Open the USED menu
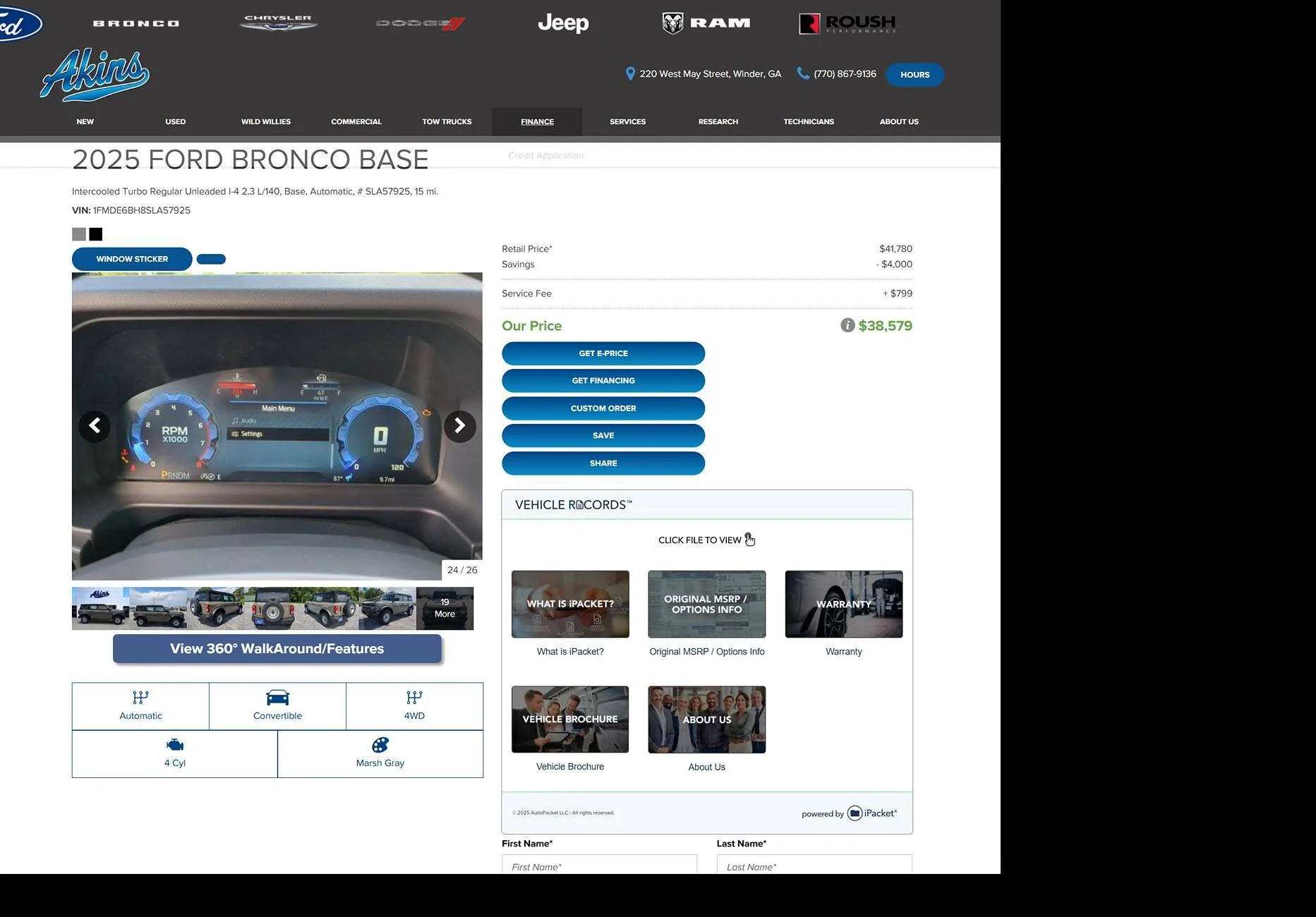 click(176, 121)
